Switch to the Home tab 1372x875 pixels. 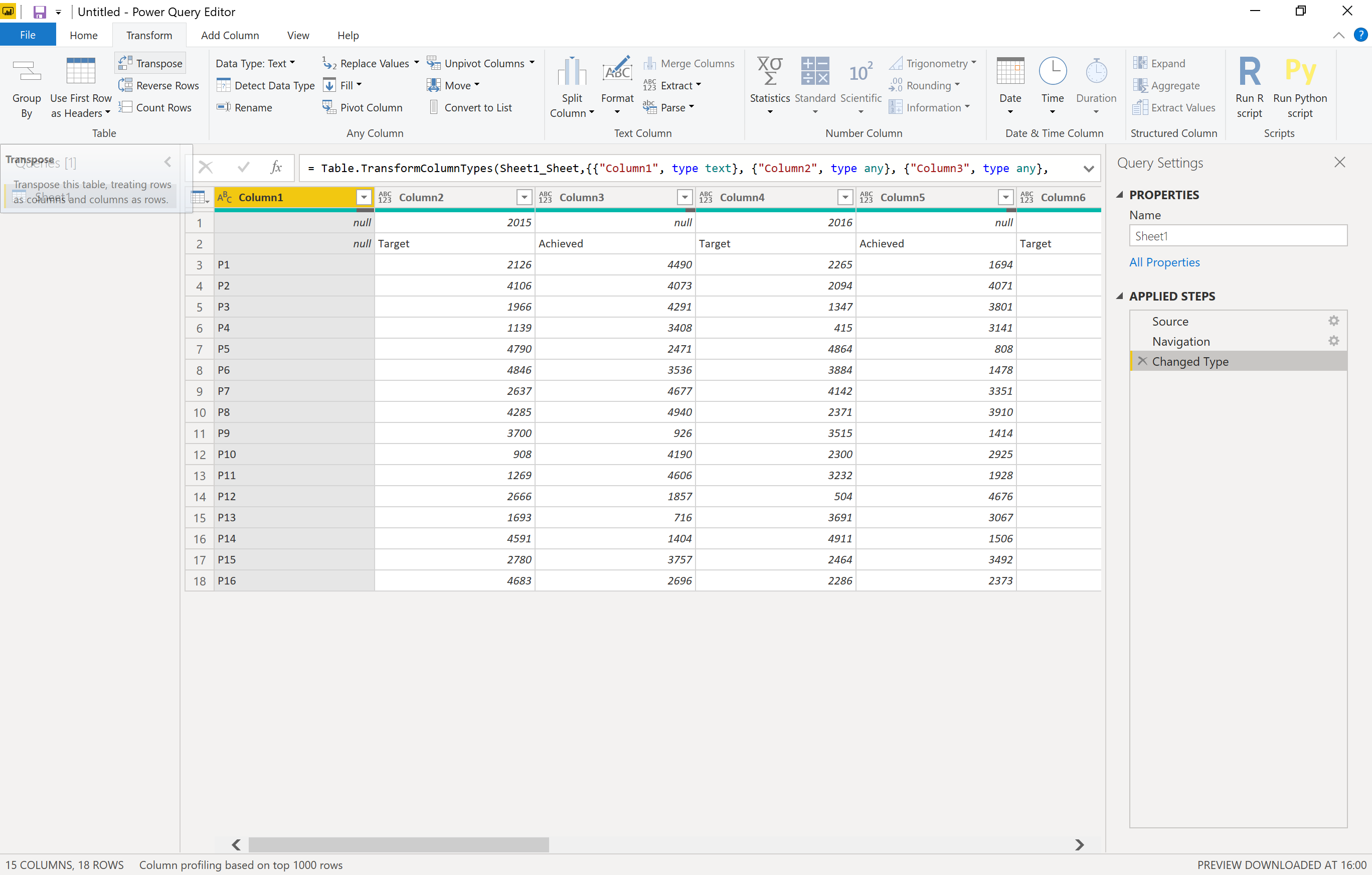[x=84, y=35]
